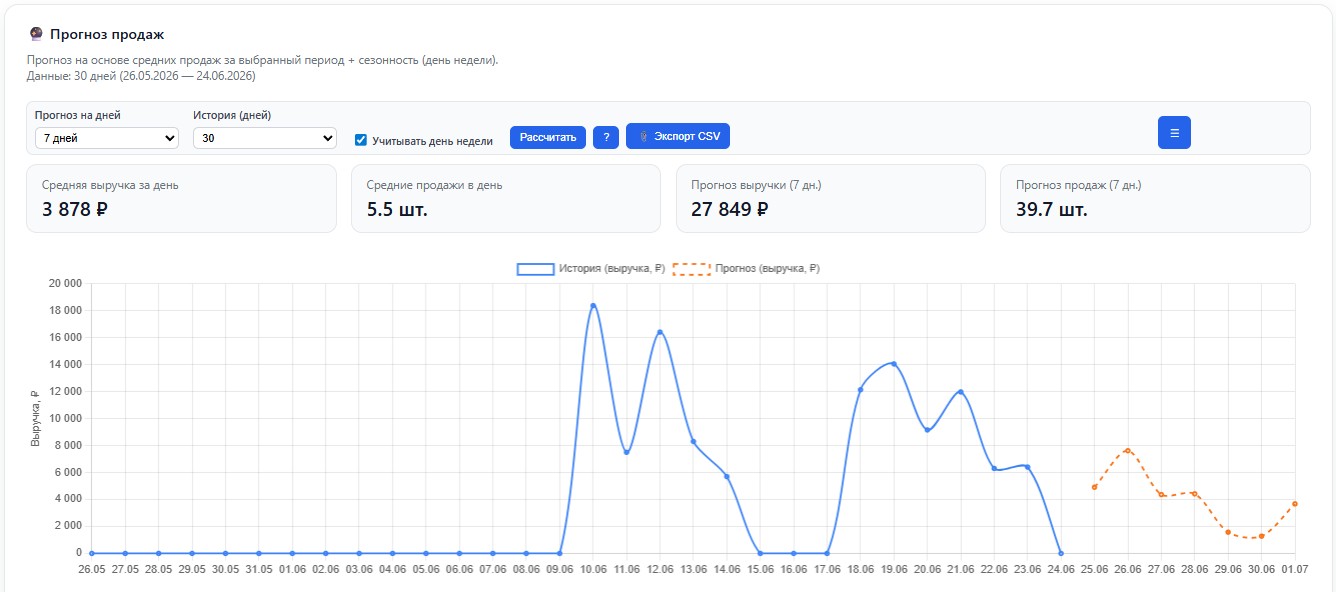Click the 20 000 y-axis label
Viewport: 1336px width, 592px height.
tap(64, 283)
